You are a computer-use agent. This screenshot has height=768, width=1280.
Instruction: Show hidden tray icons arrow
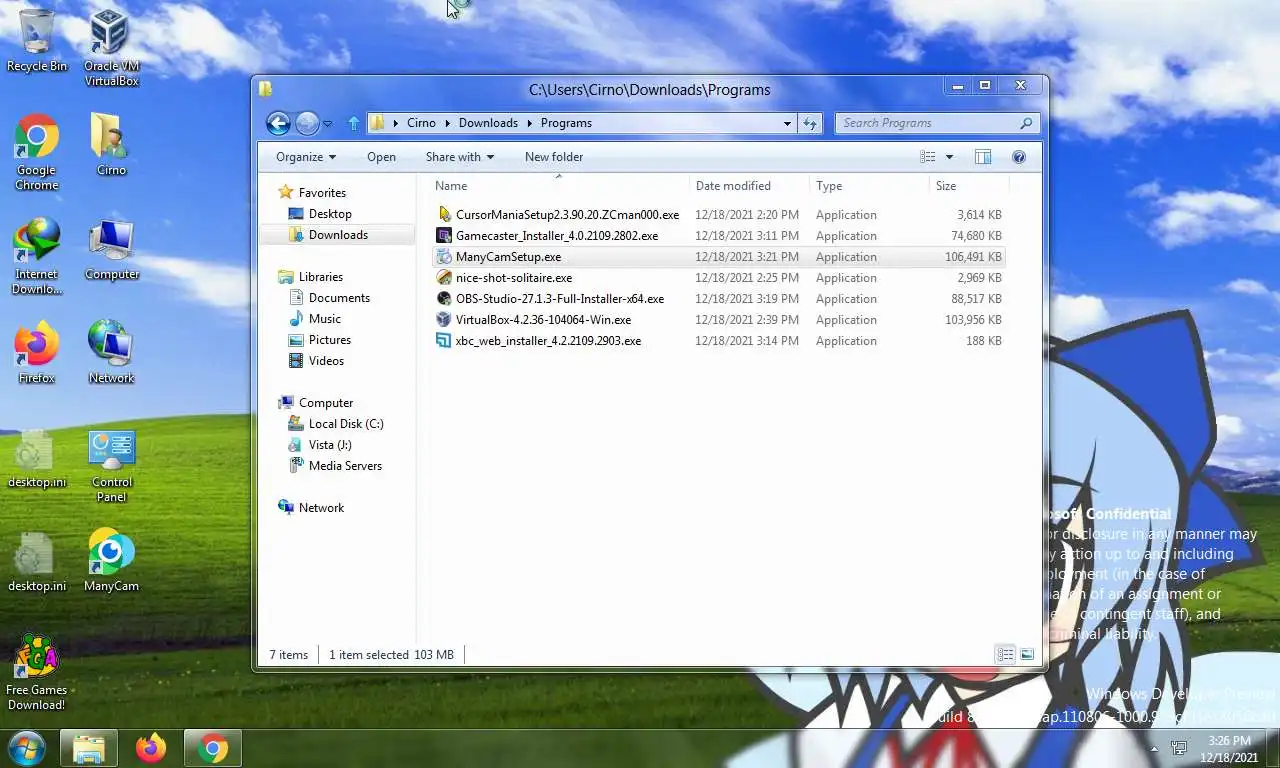1154,748
